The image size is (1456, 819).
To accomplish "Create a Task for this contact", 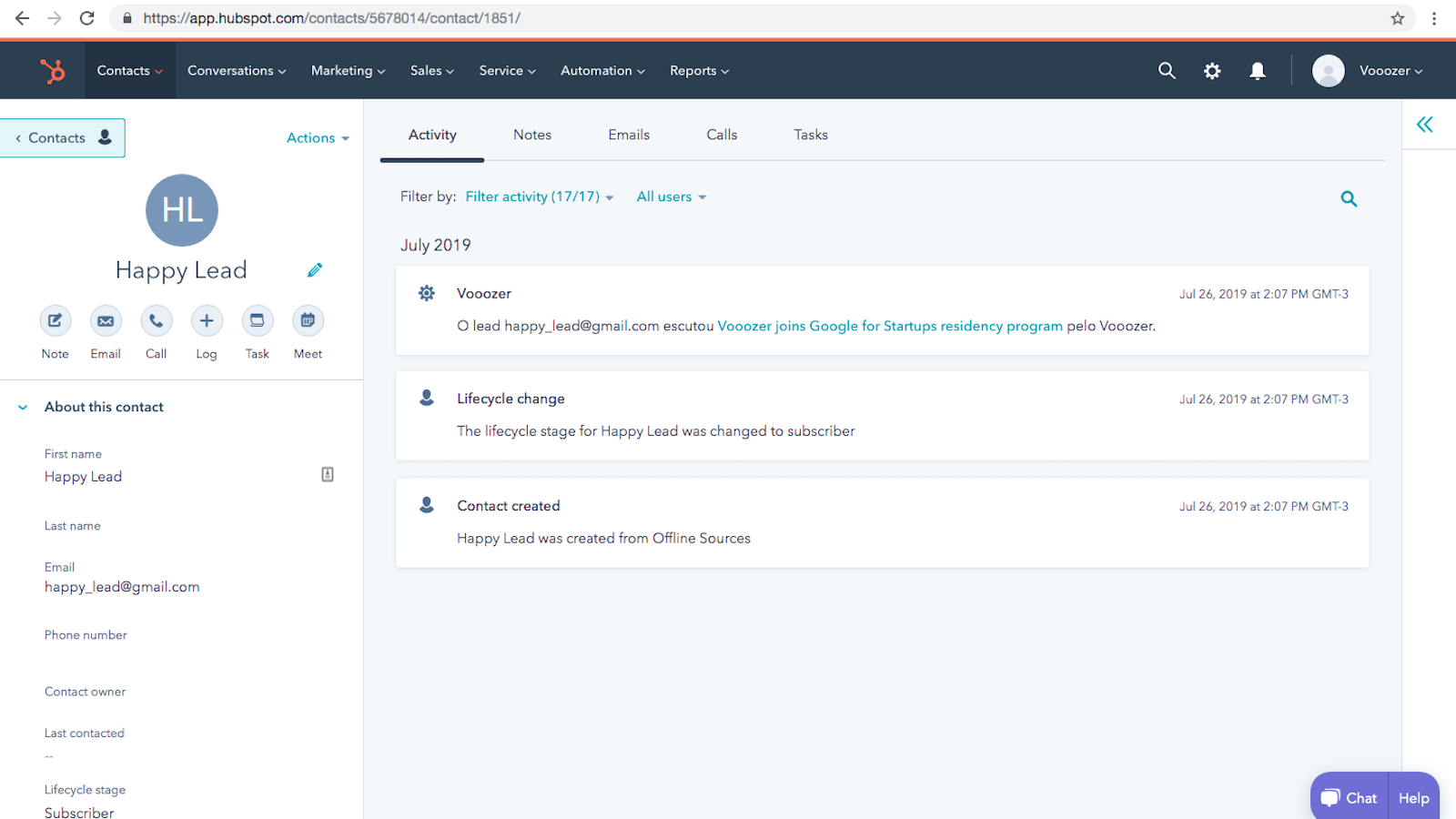I will click(258, 320).
